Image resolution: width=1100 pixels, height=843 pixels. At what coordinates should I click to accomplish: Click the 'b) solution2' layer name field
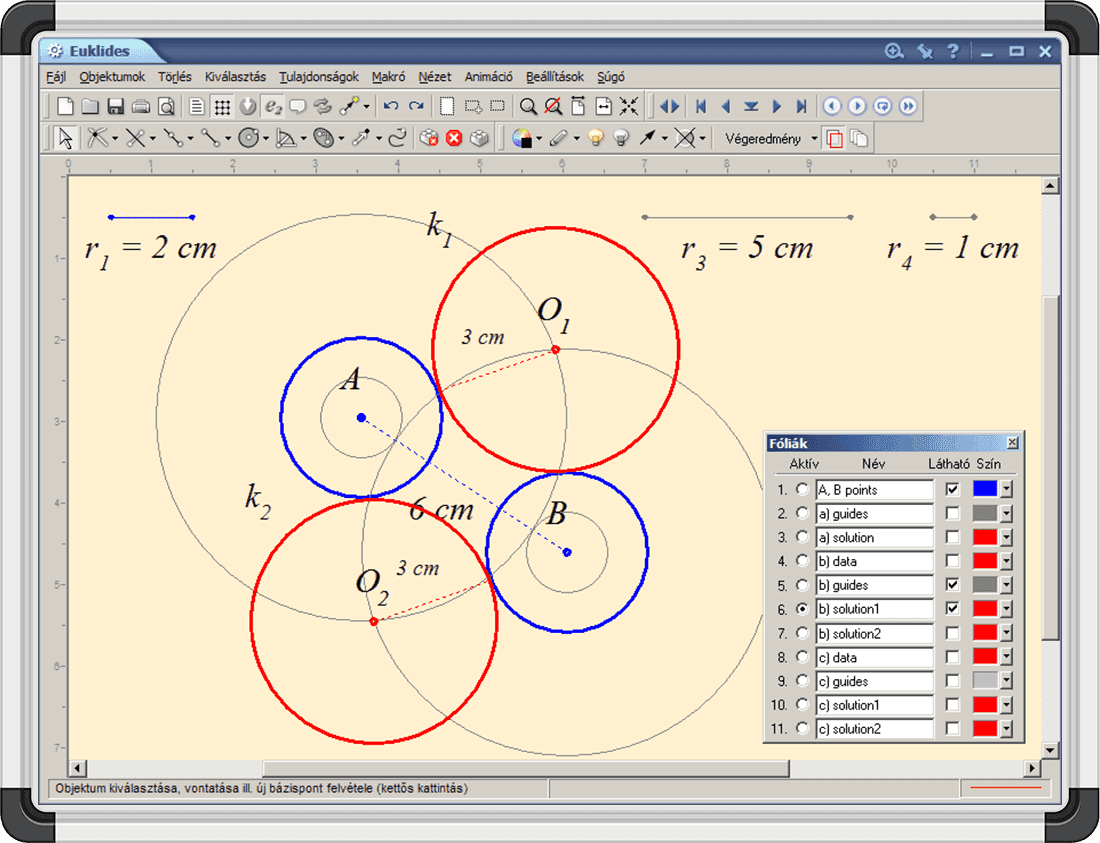pos(873,633)
